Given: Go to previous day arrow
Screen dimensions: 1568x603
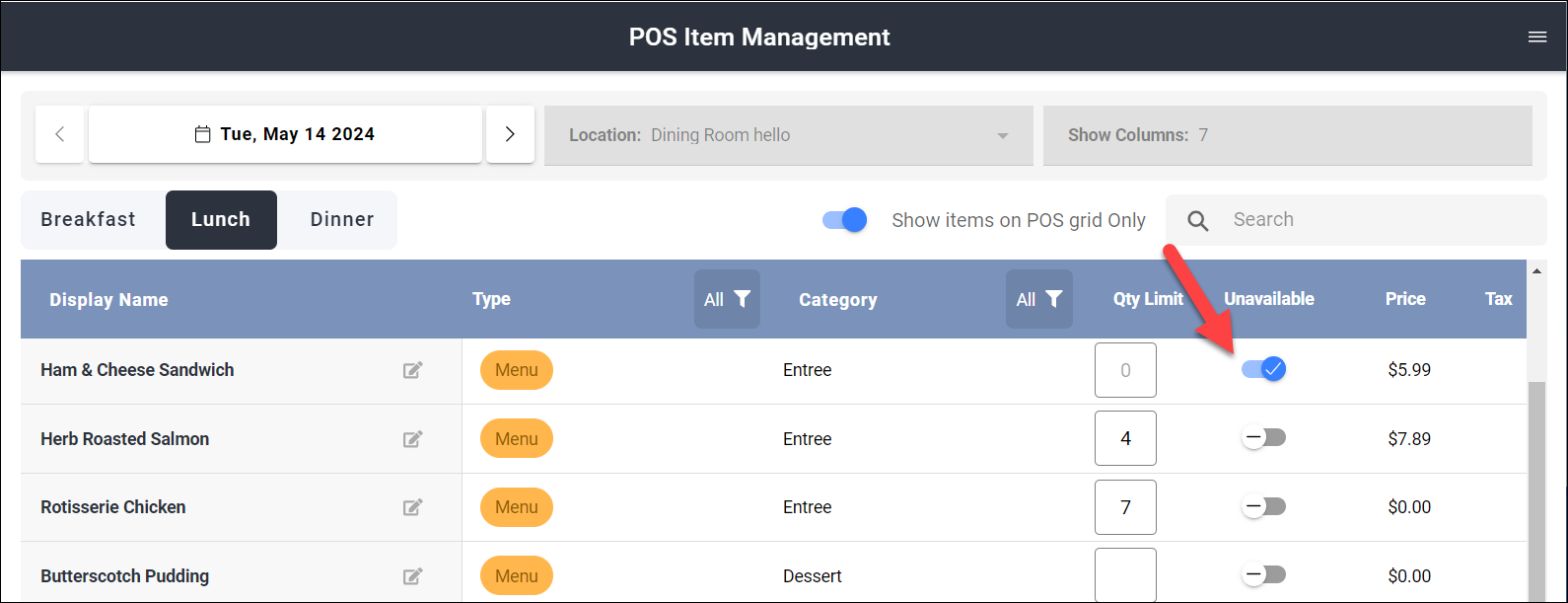Looking at the screenshot, I should pyautogui.click(x=60, y=134).
